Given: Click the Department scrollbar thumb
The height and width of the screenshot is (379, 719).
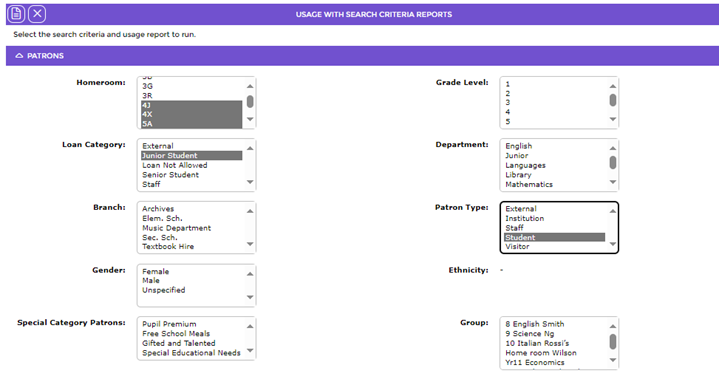Looking at the screenshot, I should 613,163.
